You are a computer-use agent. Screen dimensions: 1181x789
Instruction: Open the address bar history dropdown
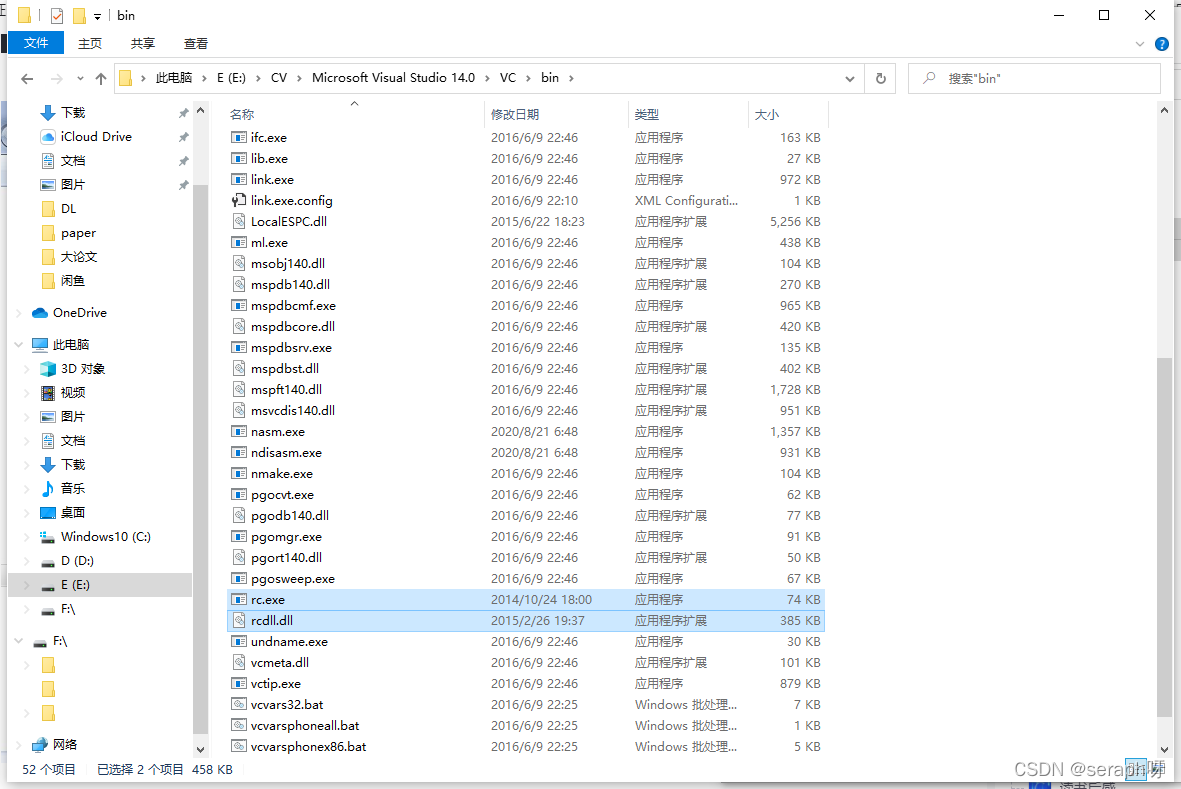[x=850, y=78]
